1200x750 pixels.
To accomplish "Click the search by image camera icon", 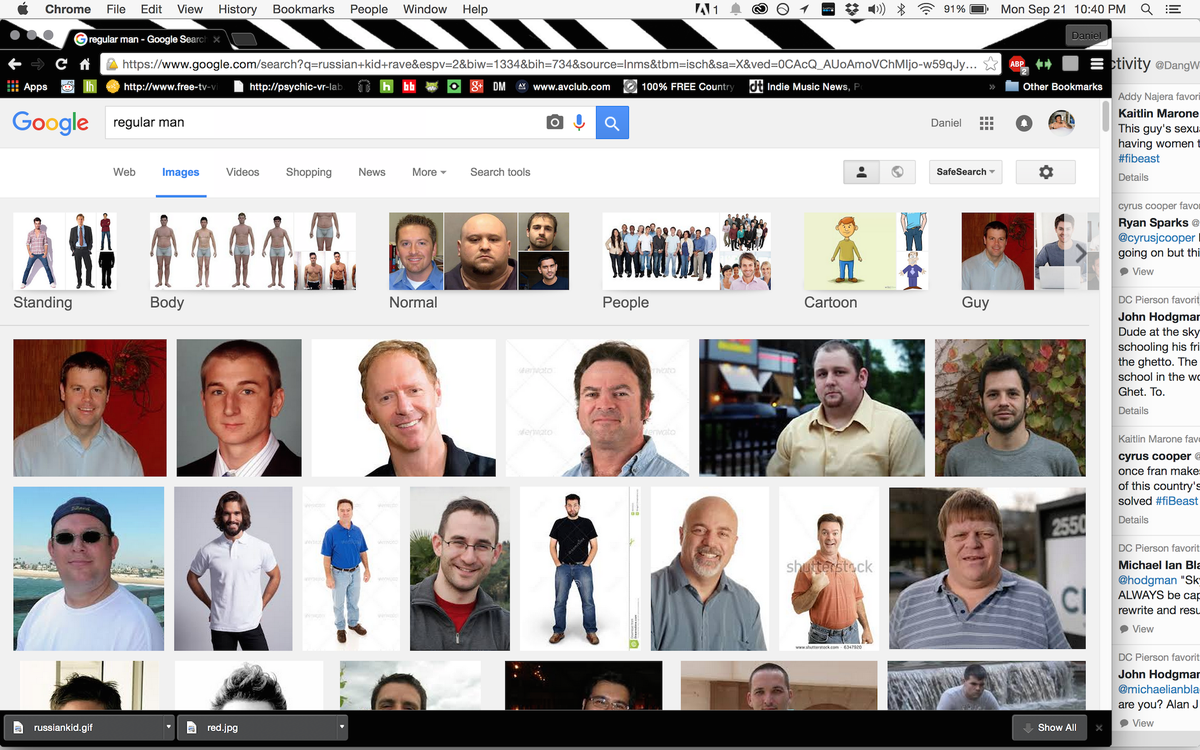I will click(554, 122).
